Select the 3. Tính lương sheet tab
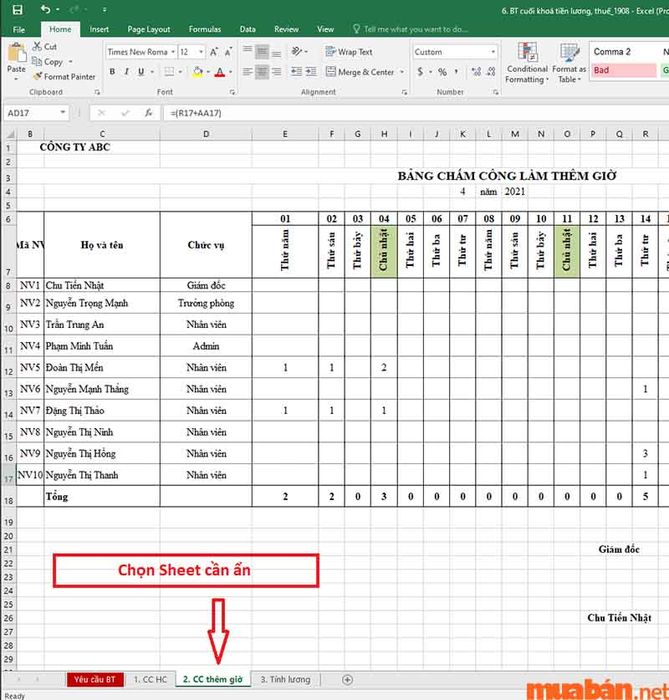 point(286,679)
